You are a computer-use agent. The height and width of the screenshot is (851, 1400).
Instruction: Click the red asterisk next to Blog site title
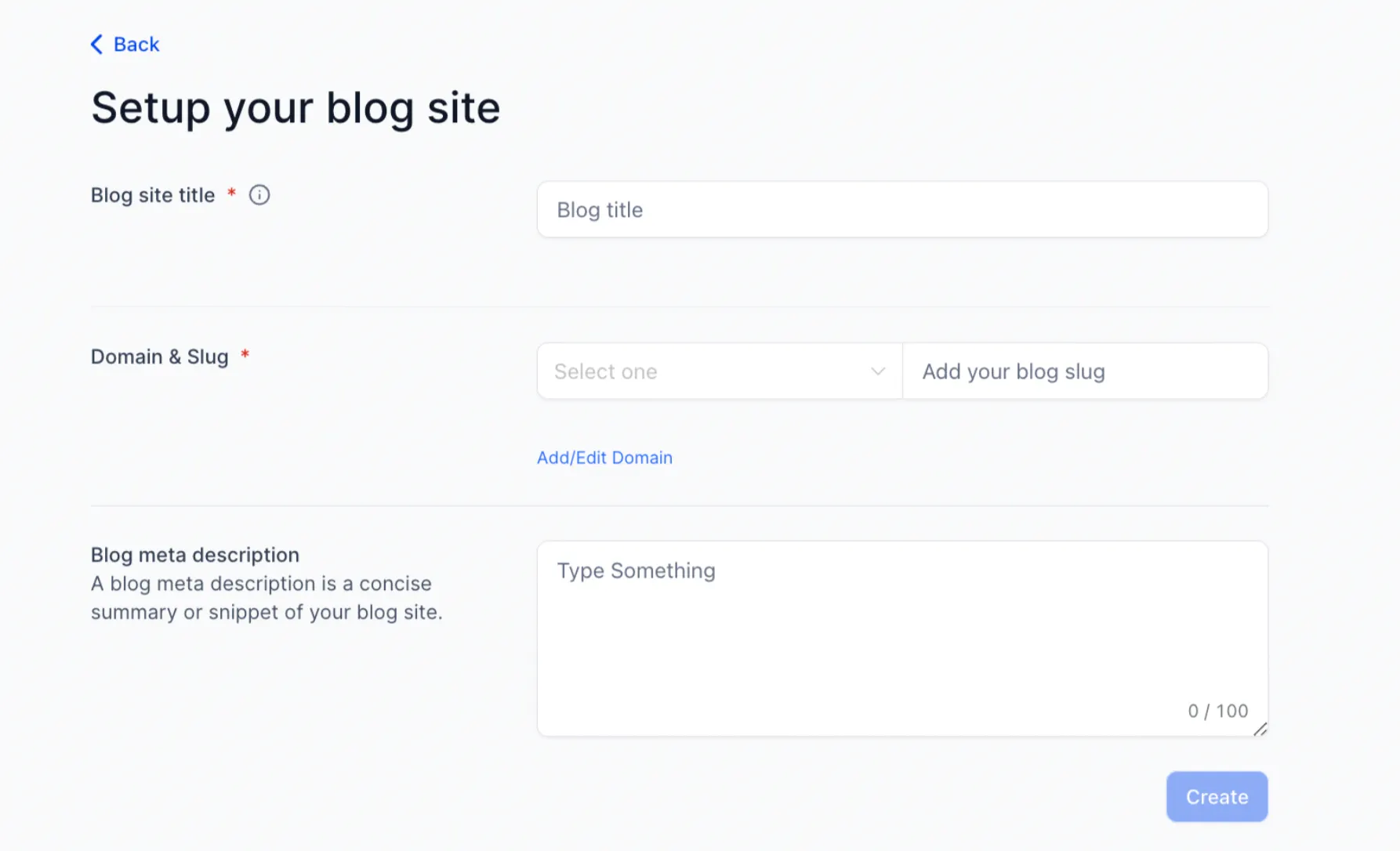232,193
